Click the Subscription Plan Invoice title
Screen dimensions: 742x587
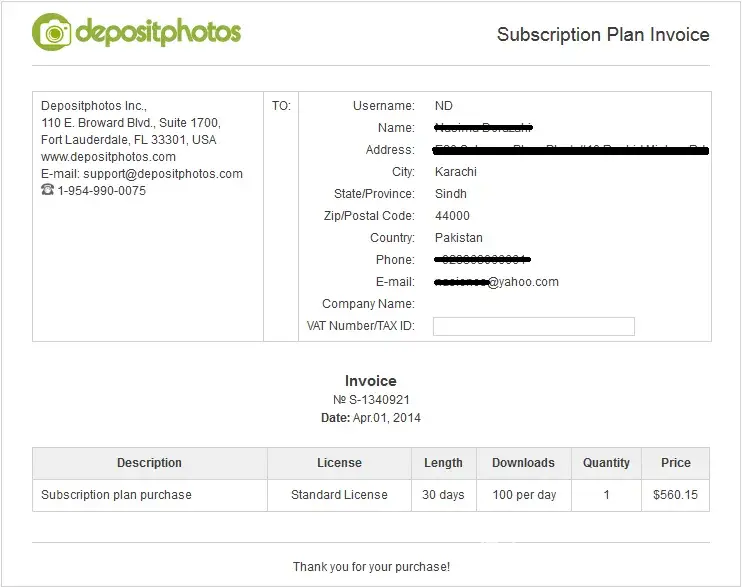(603, 35)
